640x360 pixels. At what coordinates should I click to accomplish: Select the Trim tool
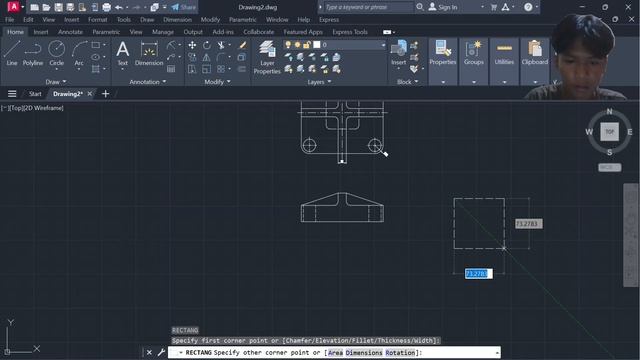pyautogui.click(x=221, y=45)
